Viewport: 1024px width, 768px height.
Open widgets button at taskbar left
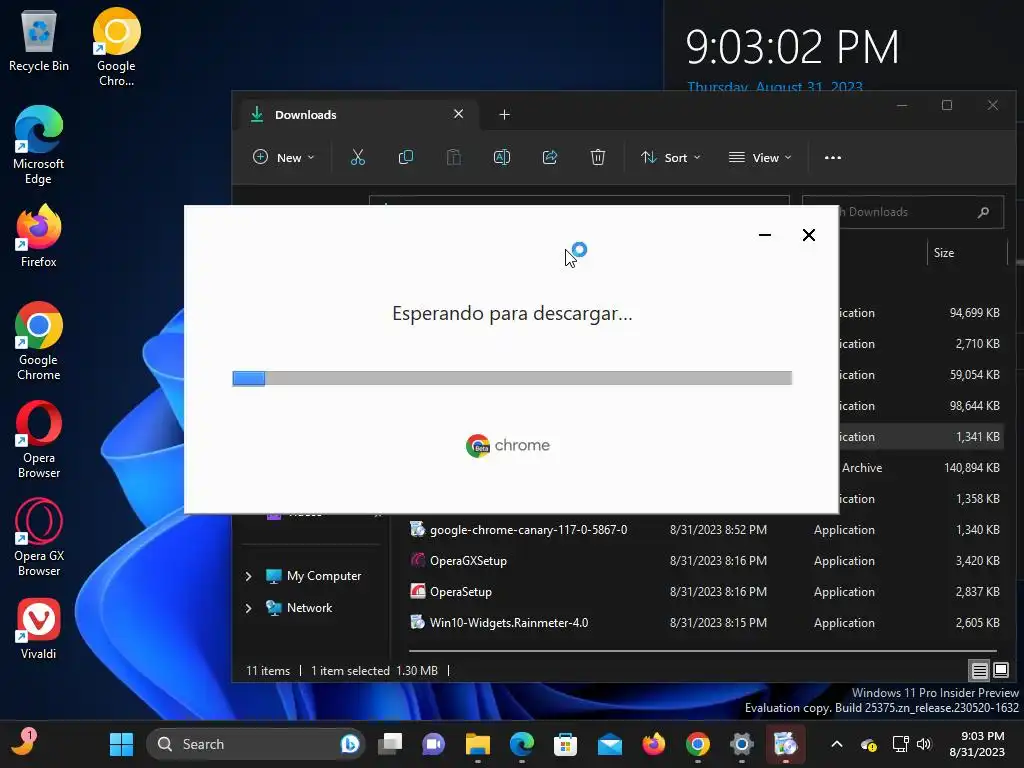[24, 743]
